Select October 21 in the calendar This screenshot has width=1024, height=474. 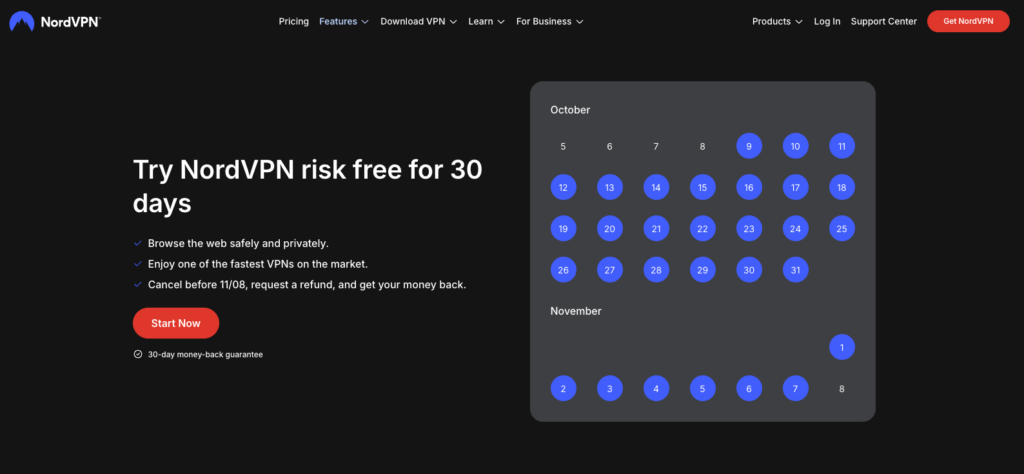click(656, 229)
